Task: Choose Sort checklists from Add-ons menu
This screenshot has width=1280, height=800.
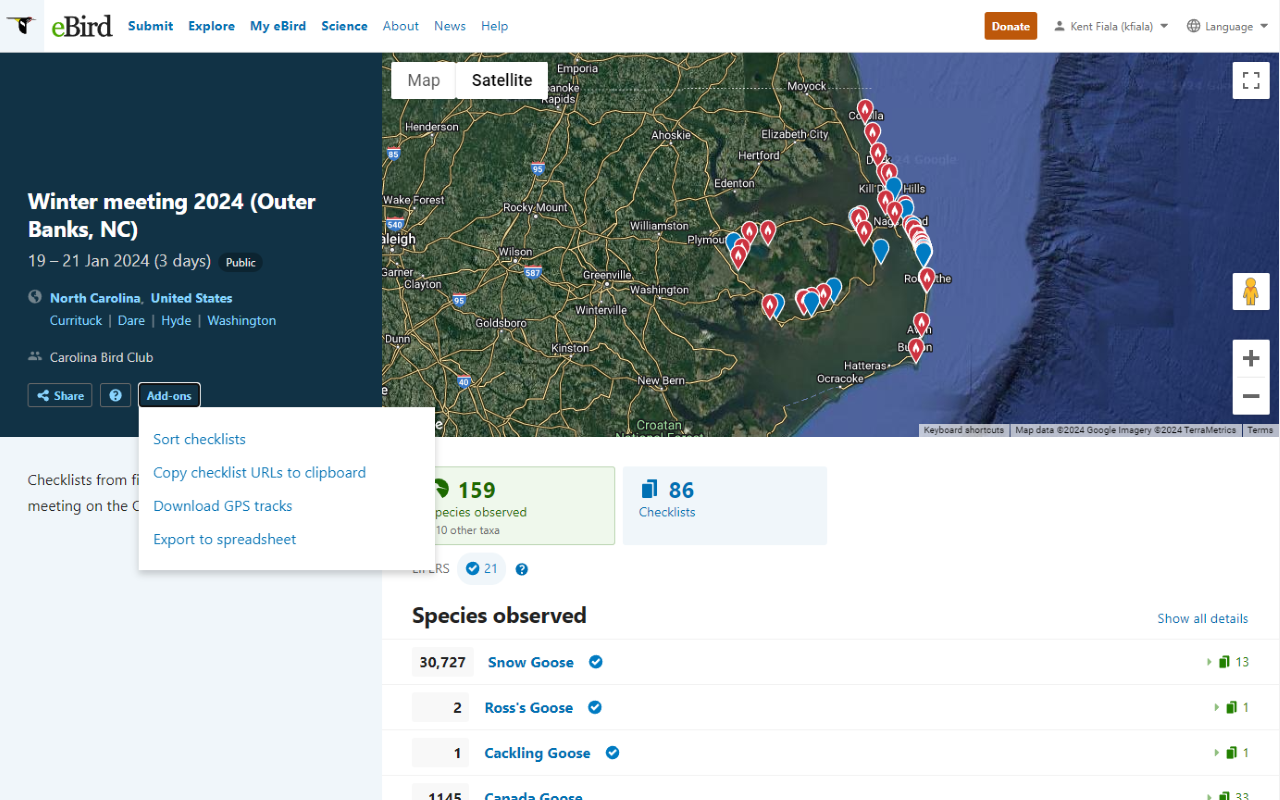Action: coord(199,439)
